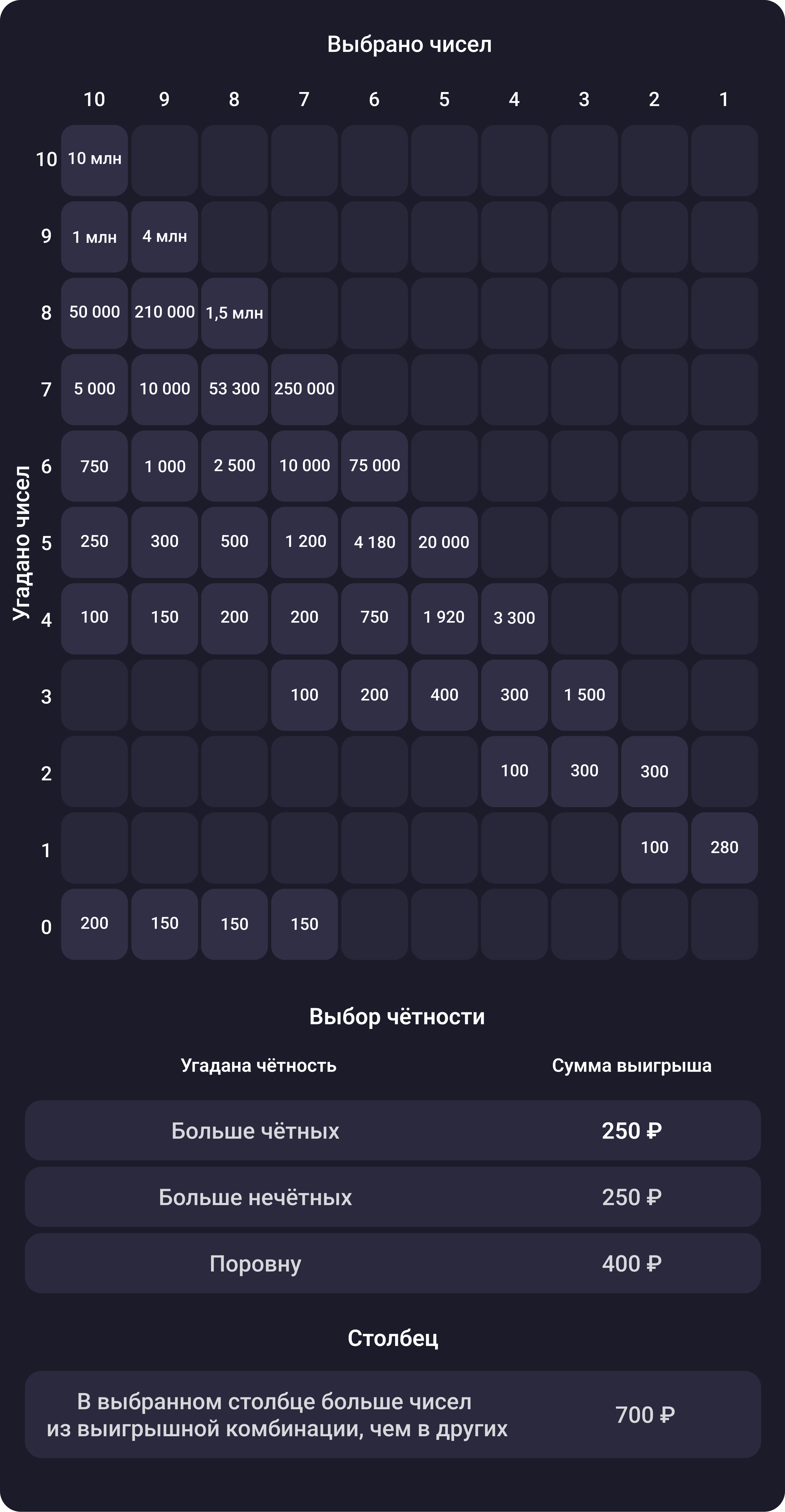Screen dimensions: 785x1512
Task: Select the 20 000 prize cell
Action: coord(444,542)
